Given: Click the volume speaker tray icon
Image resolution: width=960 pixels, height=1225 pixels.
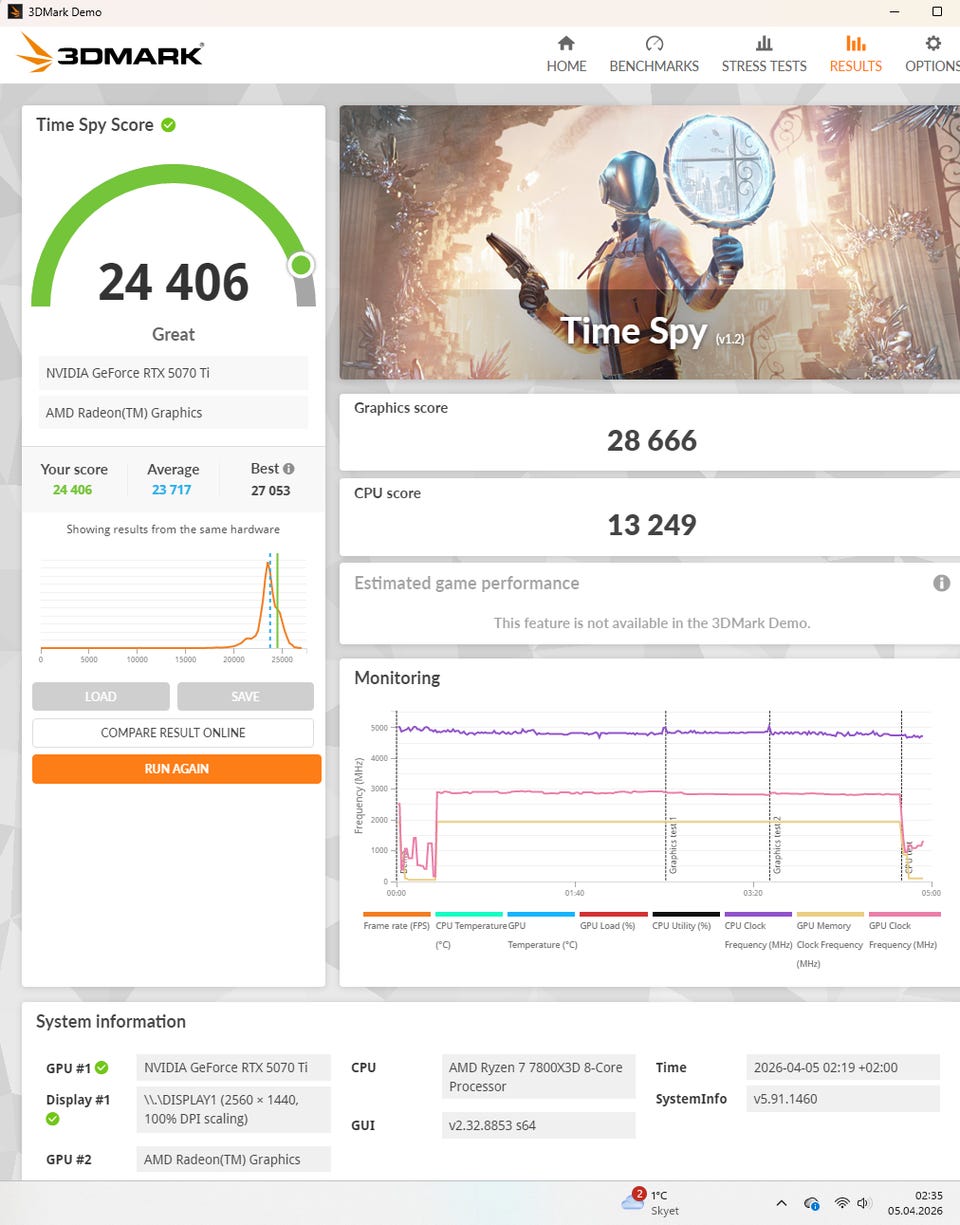Looking at the screenshot, I should [x=864, y=1203].
